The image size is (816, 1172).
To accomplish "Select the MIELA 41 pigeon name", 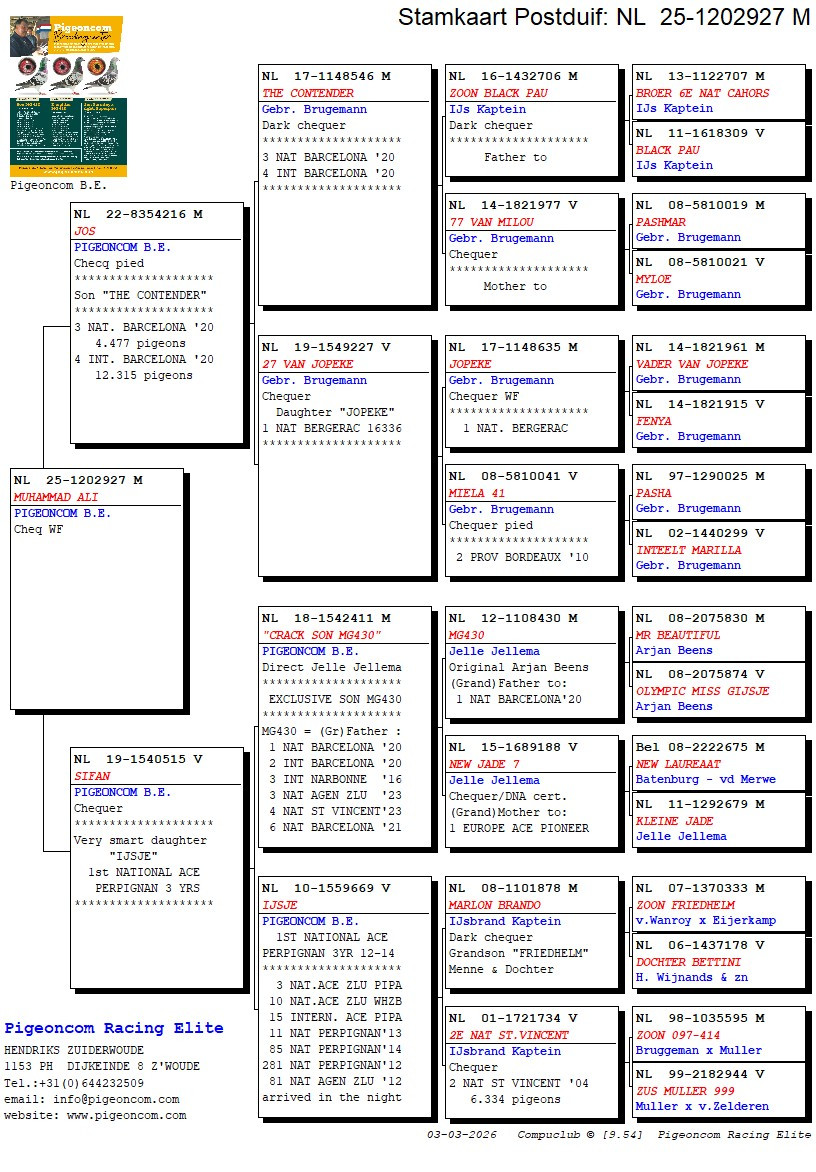I will tap(477, 493).
